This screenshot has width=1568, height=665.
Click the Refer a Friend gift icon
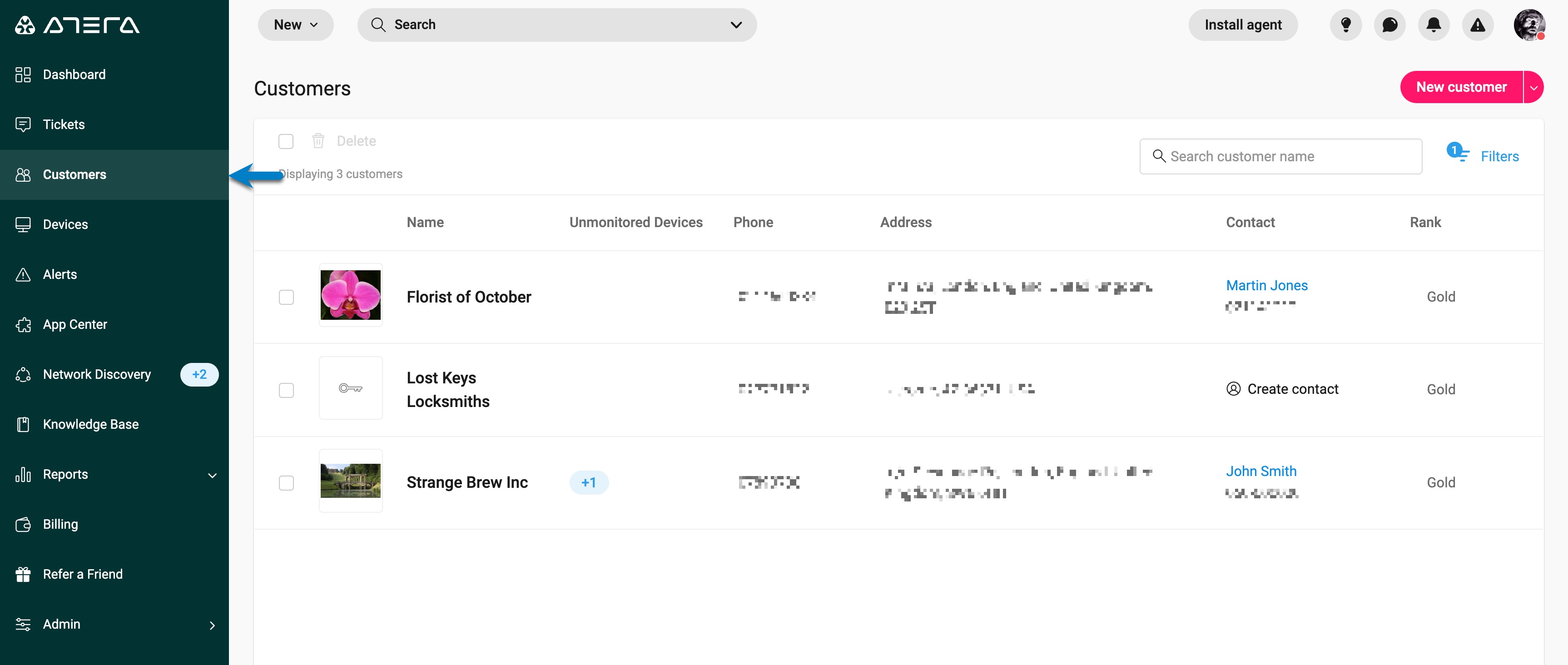[23, 574]
